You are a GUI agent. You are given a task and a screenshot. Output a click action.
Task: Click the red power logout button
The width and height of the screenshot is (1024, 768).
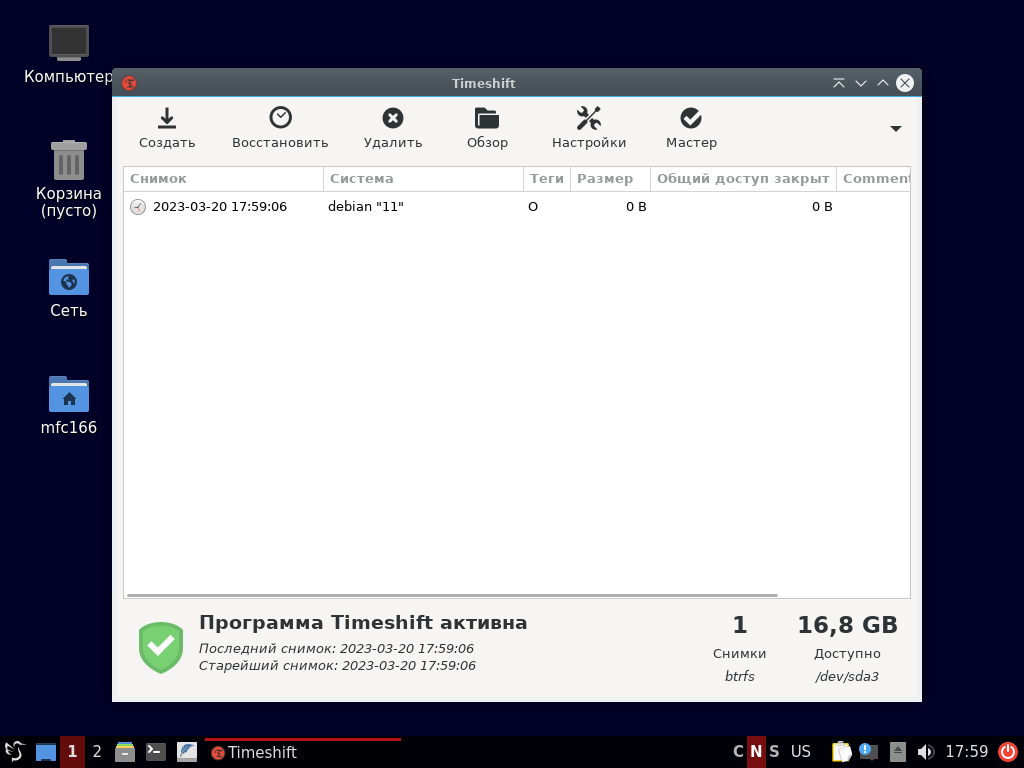tap(1008, 752)
